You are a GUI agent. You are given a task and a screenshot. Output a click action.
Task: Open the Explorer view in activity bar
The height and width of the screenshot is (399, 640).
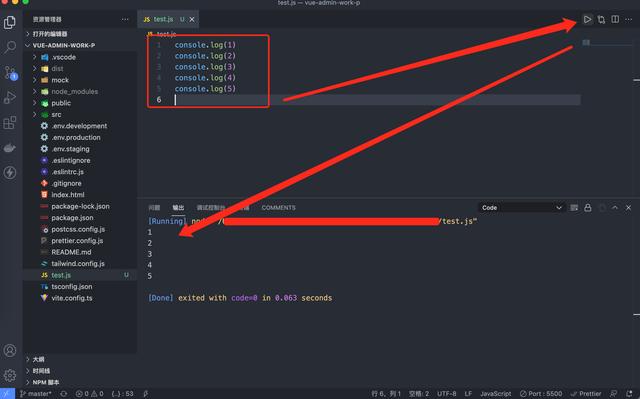[10, 22]
